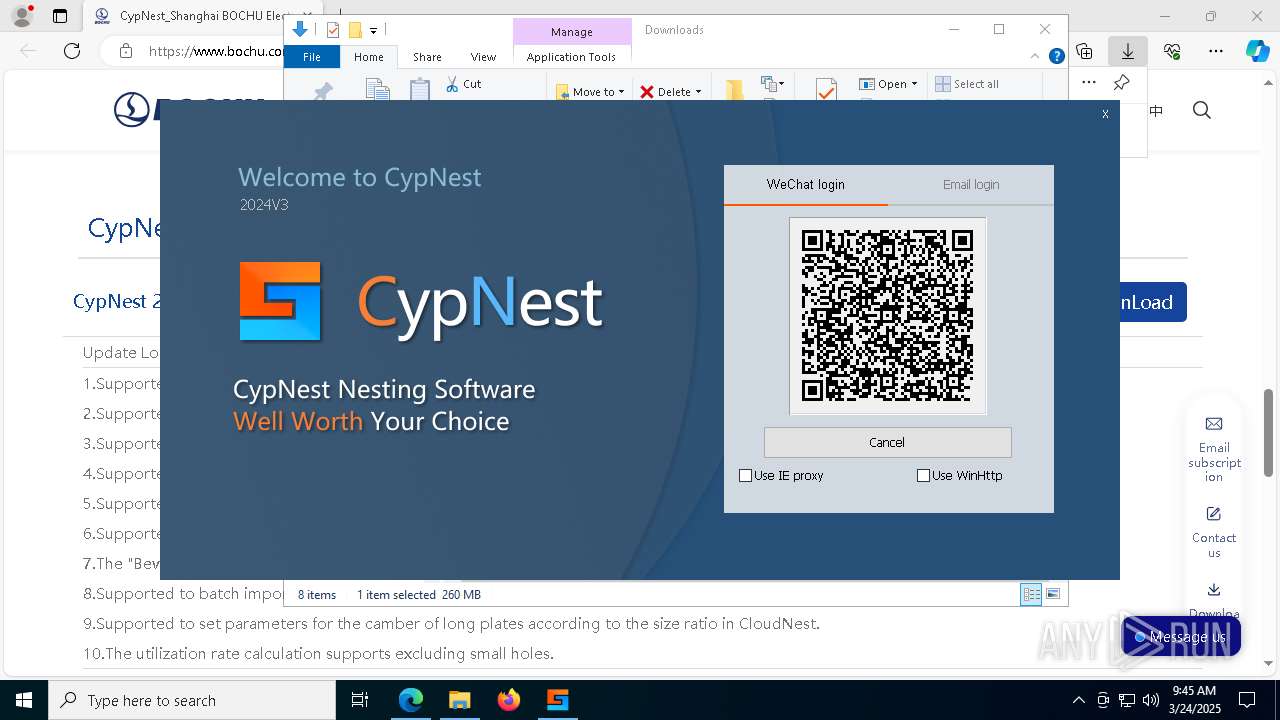Open the Application Tools ribbon tab
The width and height of the screenshot is (1280, 720).
pos(571,57)
